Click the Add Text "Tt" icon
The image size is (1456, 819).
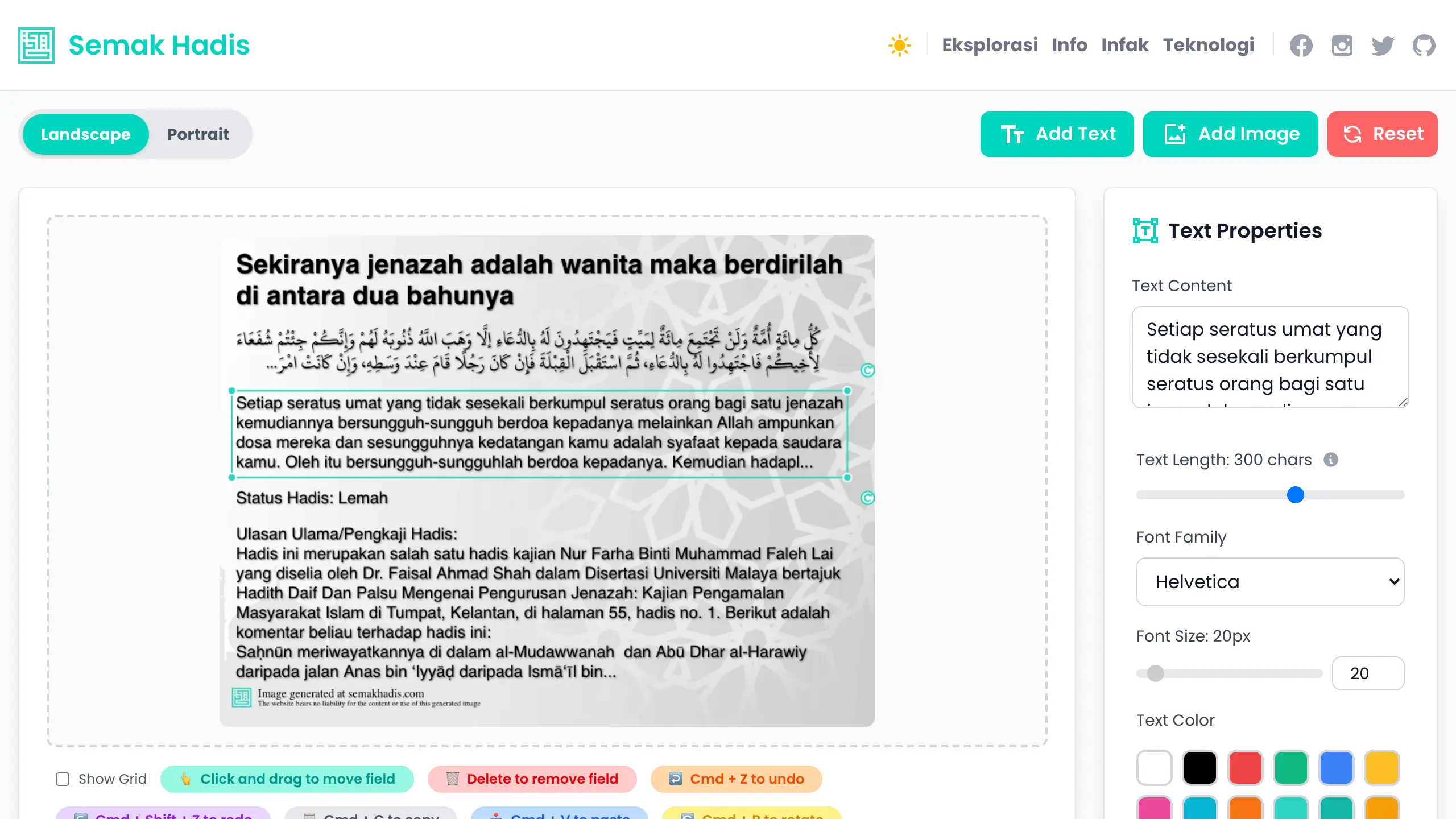[1014, 134]
